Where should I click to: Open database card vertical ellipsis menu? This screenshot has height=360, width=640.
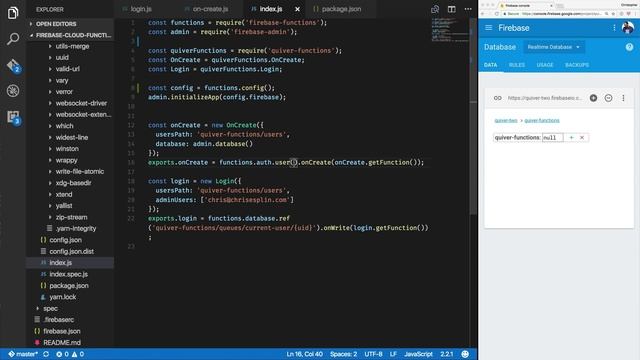[x=623, y=98]
